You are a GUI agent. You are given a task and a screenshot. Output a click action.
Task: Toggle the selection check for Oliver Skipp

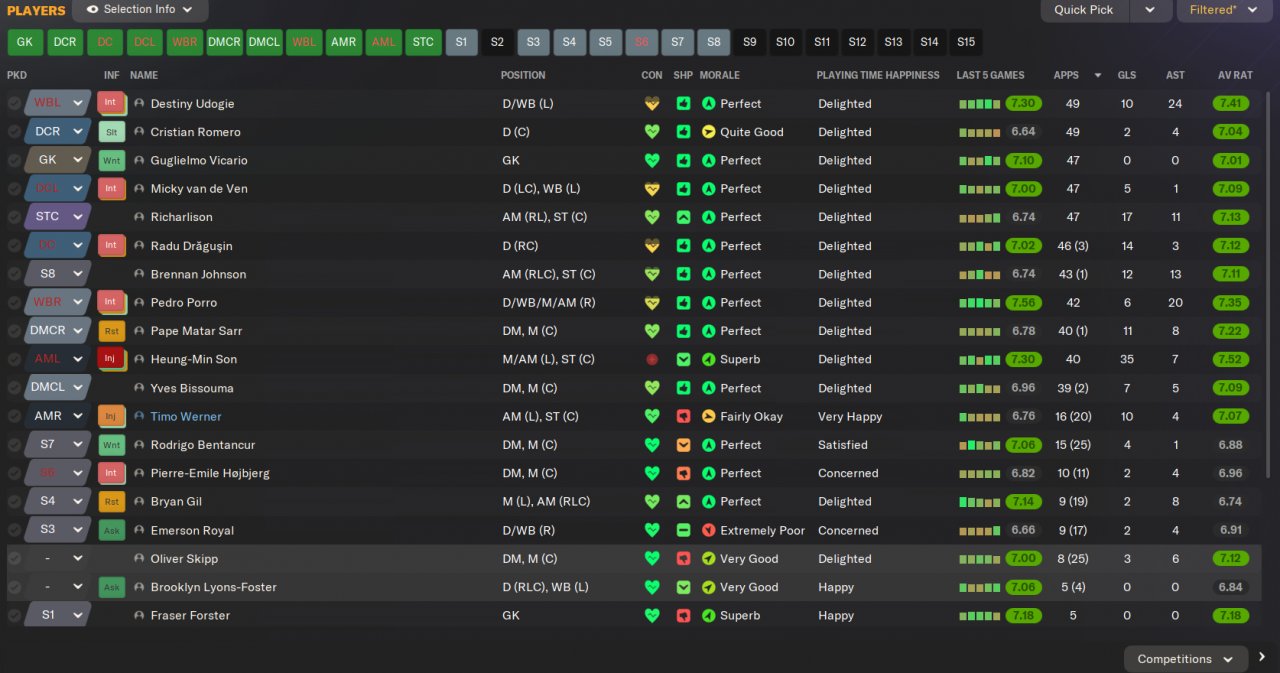coord(14,559)
